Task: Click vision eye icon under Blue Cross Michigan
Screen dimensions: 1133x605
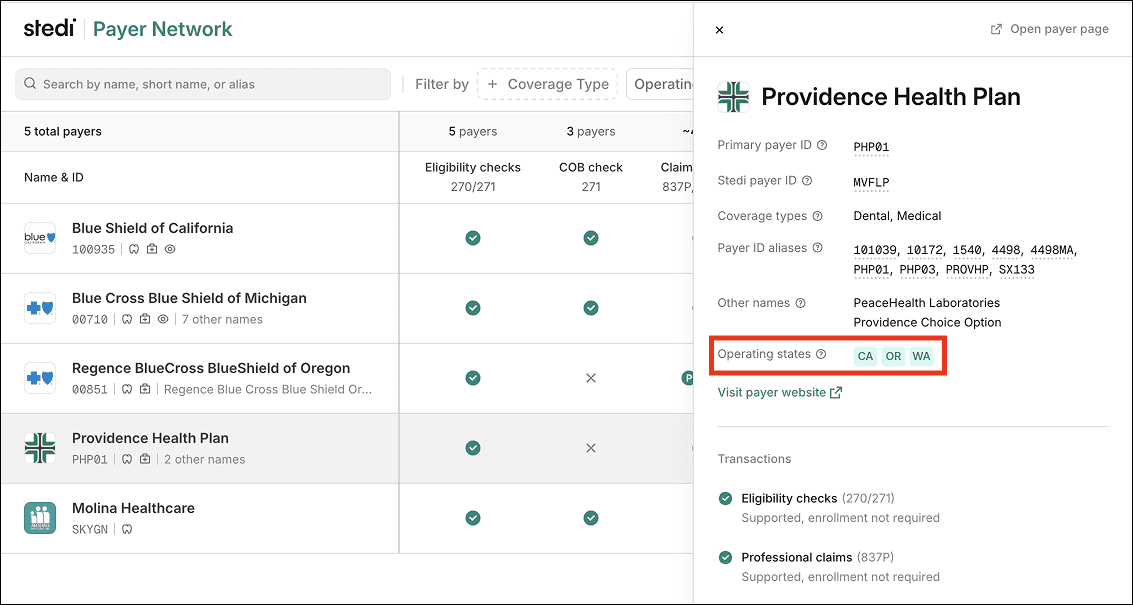Action: coord(163,319)
